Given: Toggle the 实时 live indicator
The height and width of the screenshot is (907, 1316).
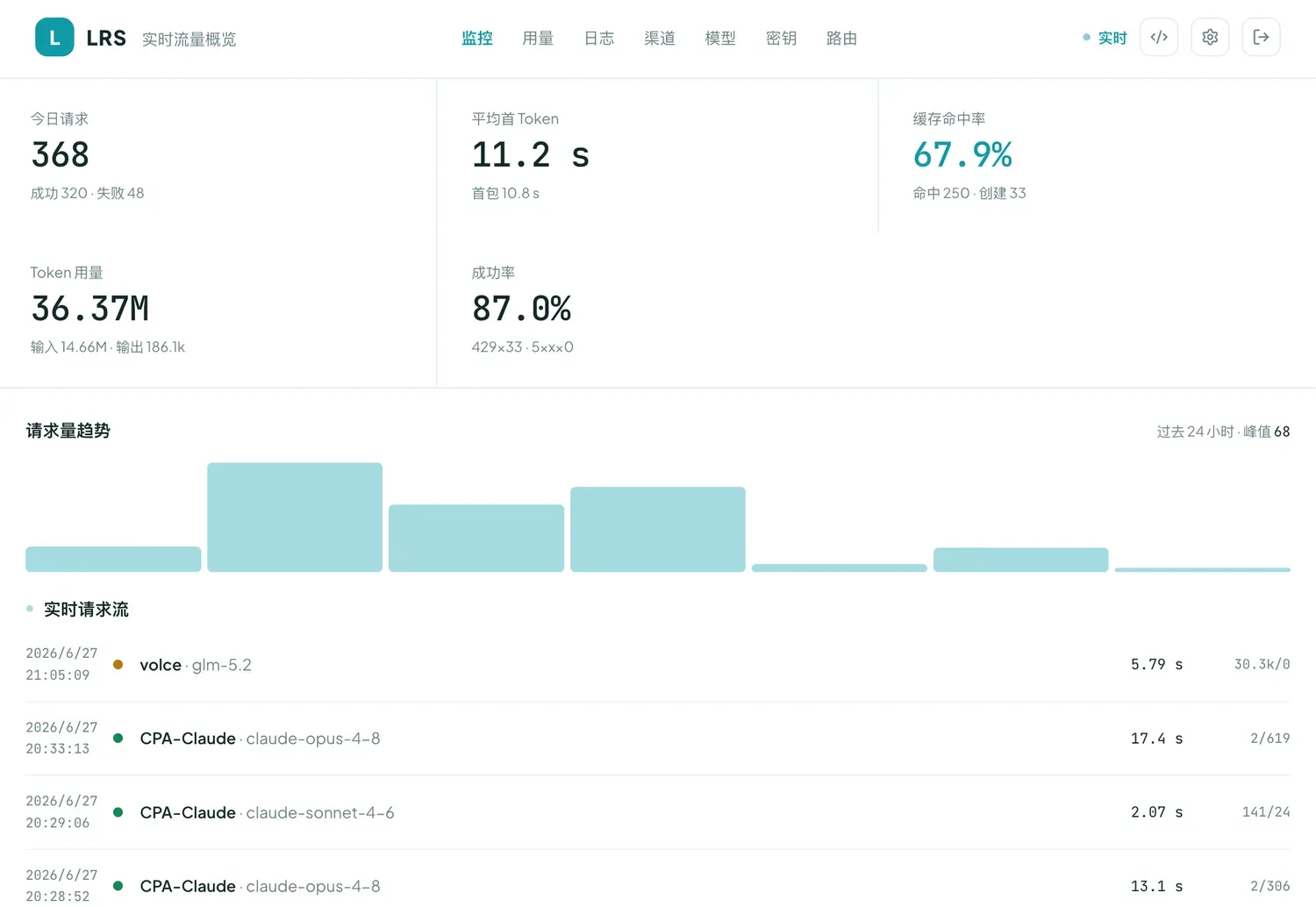Looking at the screenshot, I should (x=1105, y=38).
